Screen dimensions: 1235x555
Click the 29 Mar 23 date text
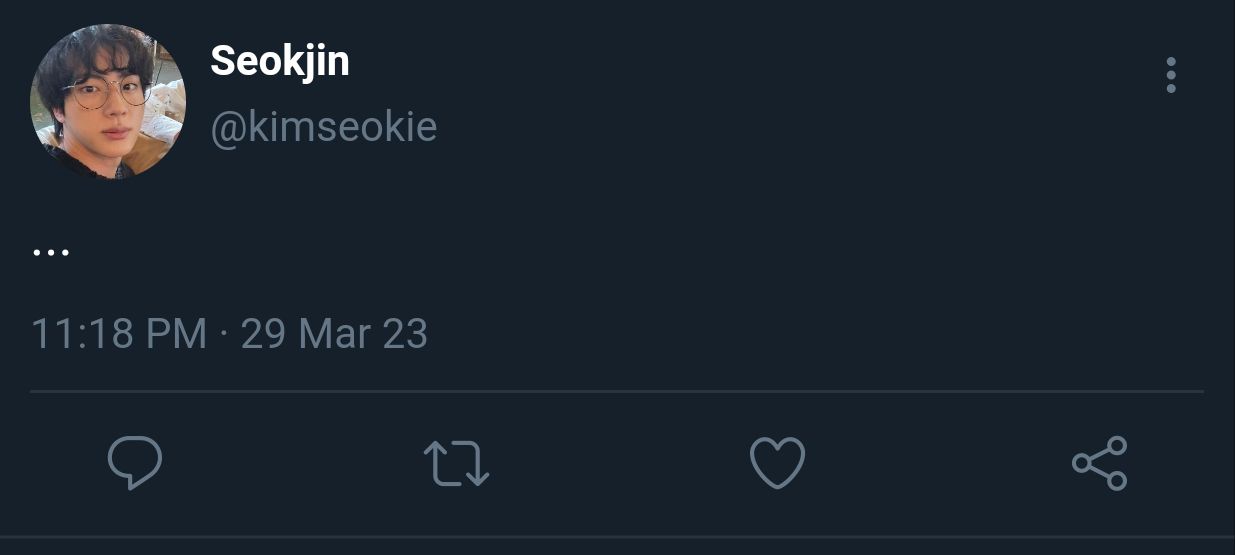(x=334, y=333)
